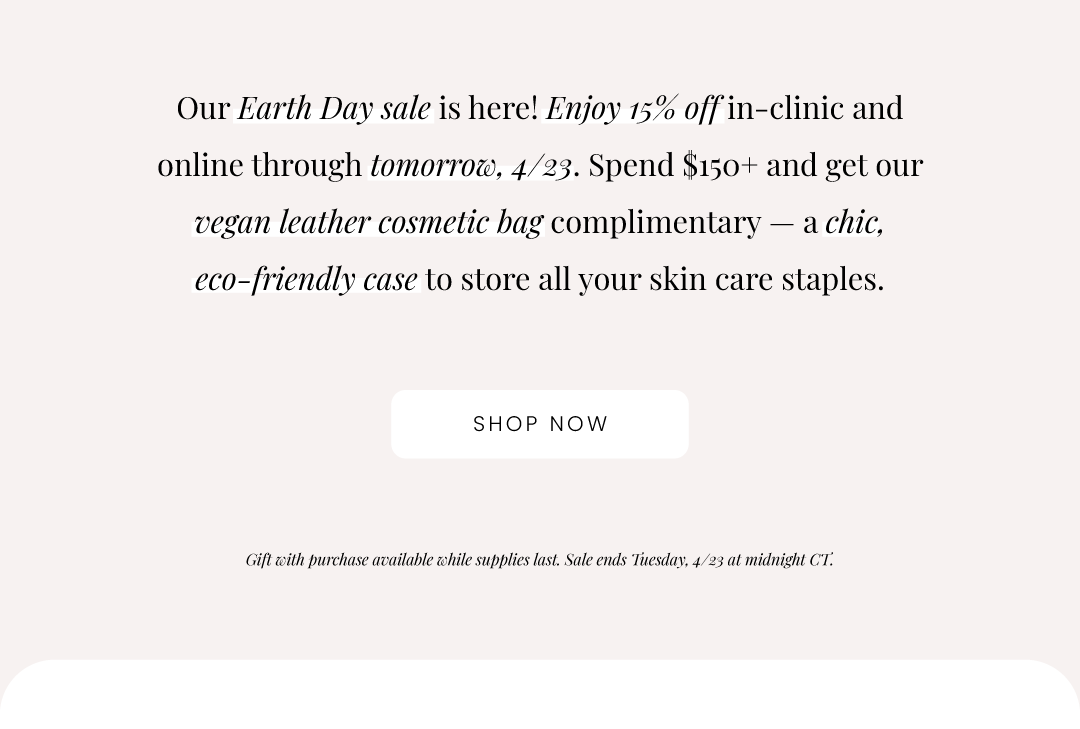Click the italic word 'chic,'
This screenshot has height=729, width=1080.
click(854, 223)
